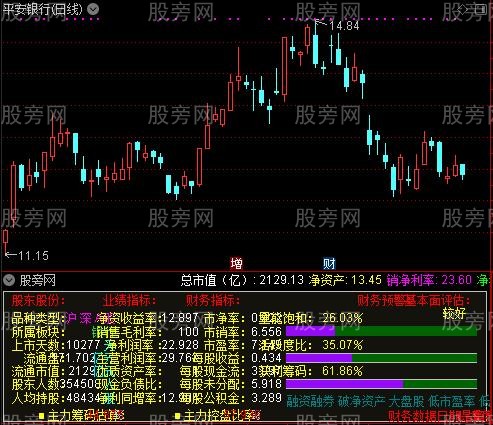Click the yellow square beside 主力筹码

click(x=42, y=416)
